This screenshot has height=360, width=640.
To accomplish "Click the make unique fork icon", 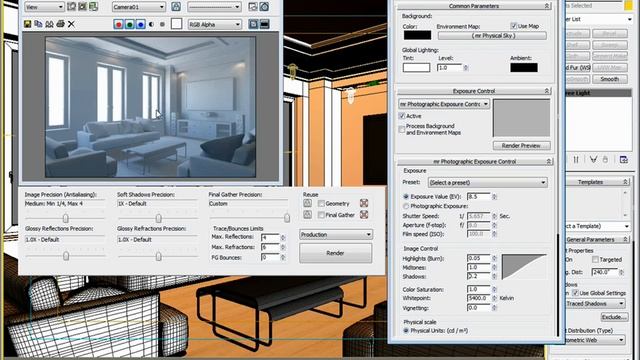I will pos(593,160).
